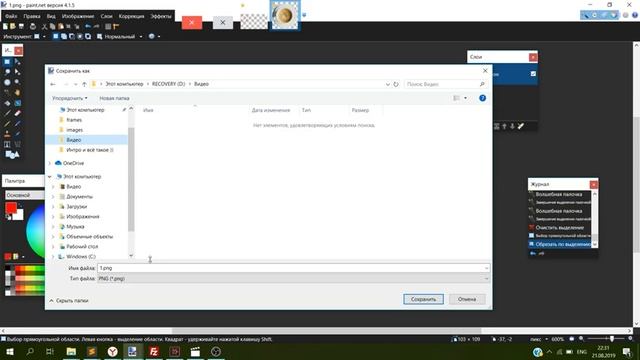Open the Основной color mode dropdown

pyautogui.click(x=24, y=195)
